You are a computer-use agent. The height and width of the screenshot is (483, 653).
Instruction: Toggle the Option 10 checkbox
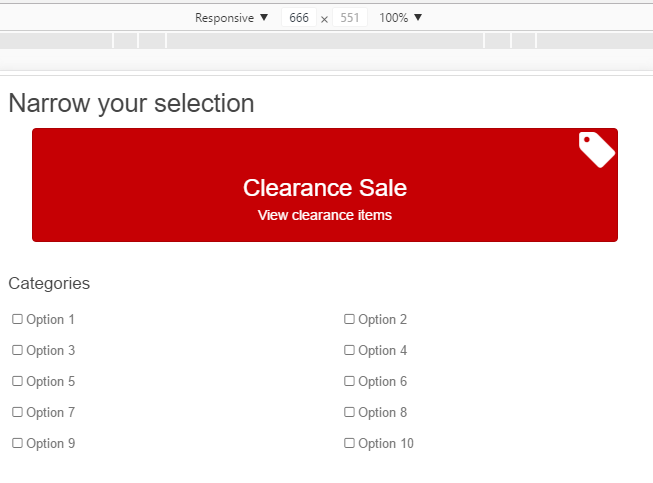[349, 443]
